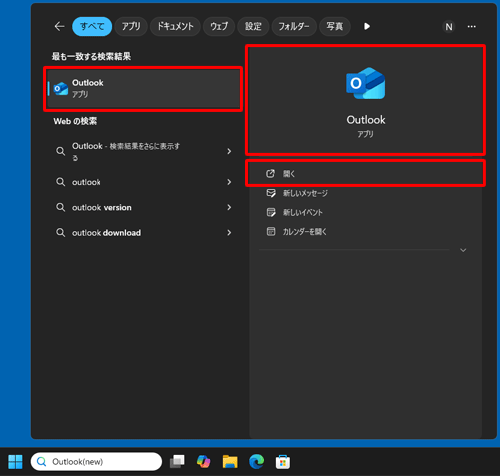The image size is (500, 476).
Task: Expand chevron beside 'outlook version'
Action: [229, 207]
